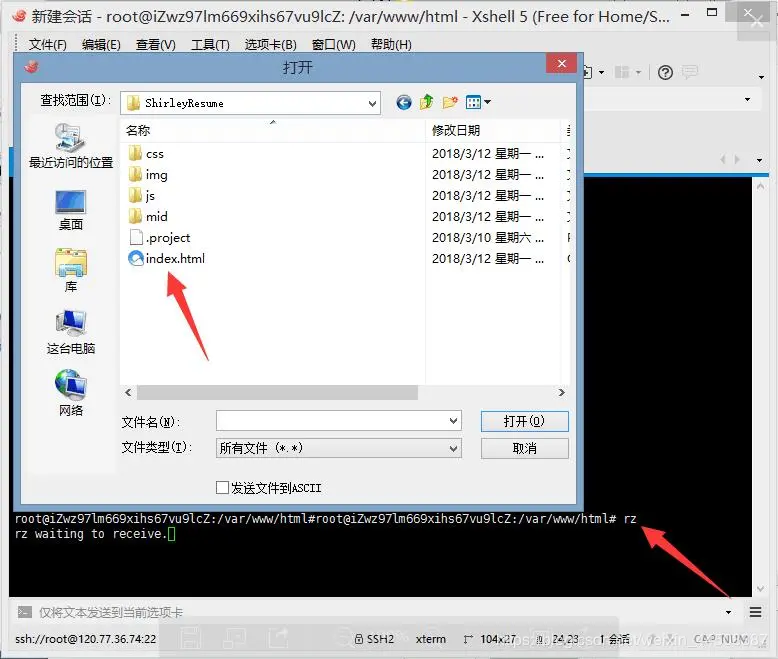This screenshot has height=659, width=778.
Task: Click the compose bar text input in Xshell
Action: click(377, 612)
